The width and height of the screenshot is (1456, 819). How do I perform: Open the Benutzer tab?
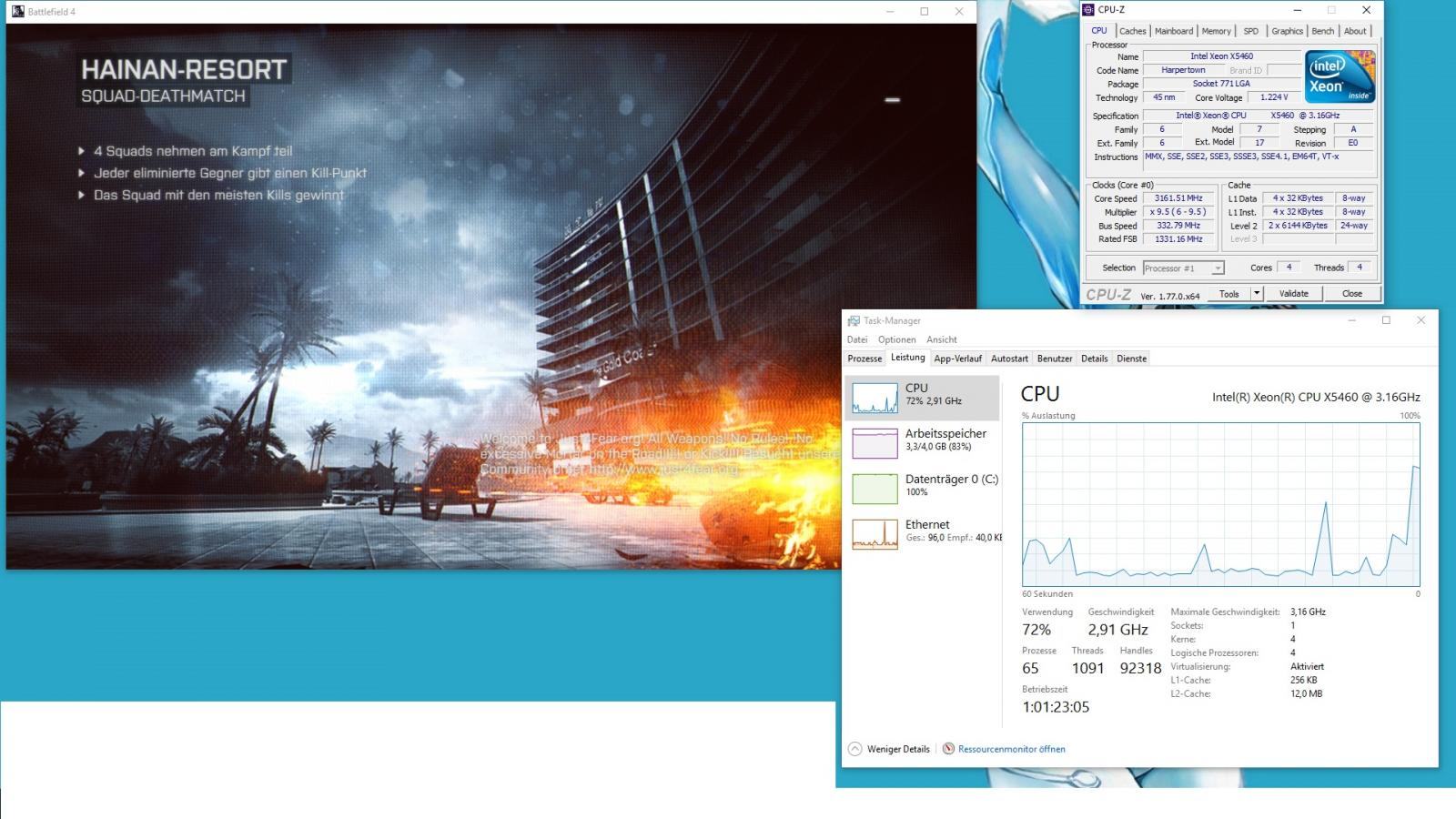pyautogui.click(x=1055, y=359)
